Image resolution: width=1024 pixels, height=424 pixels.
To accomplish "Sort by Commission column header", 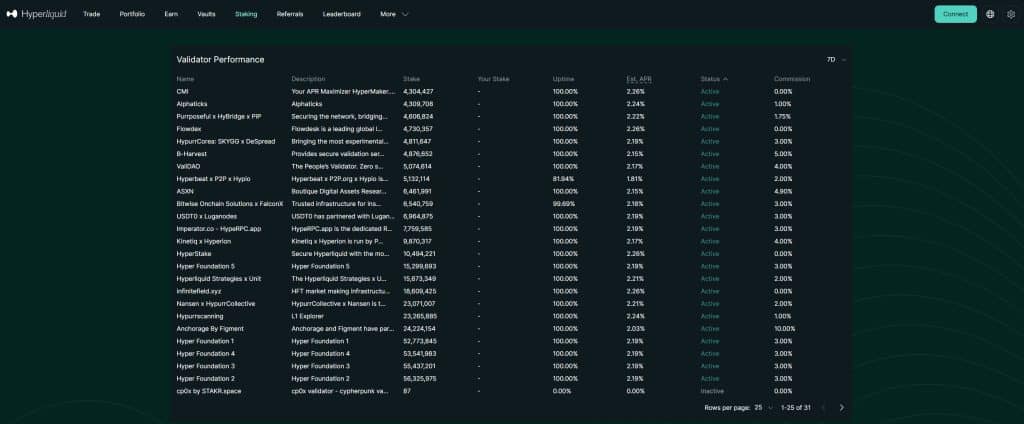I will pyautogui.click(x=792, y=79).
